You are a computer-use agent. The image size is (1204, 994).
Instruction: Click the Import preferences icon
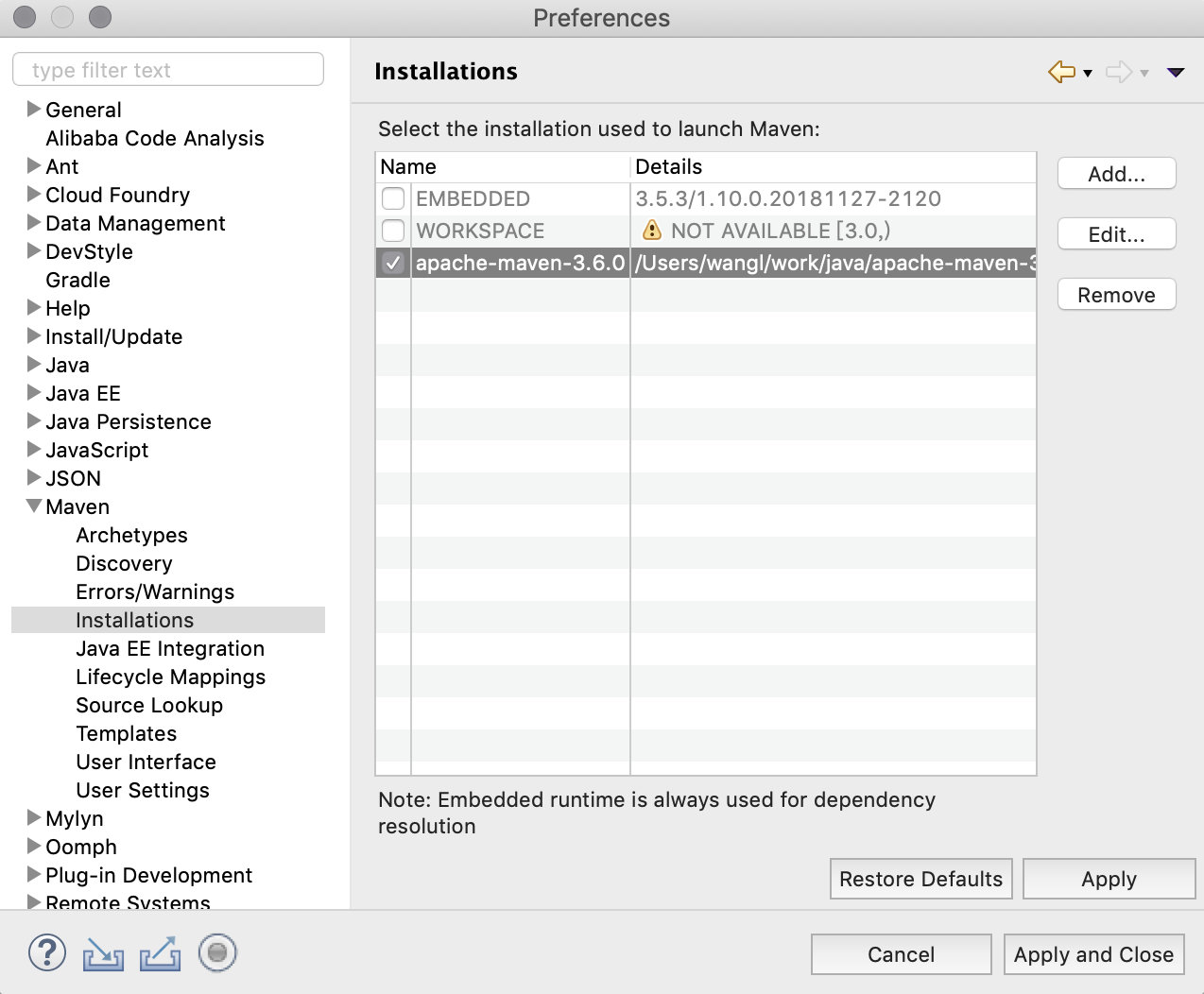[103, 954]
